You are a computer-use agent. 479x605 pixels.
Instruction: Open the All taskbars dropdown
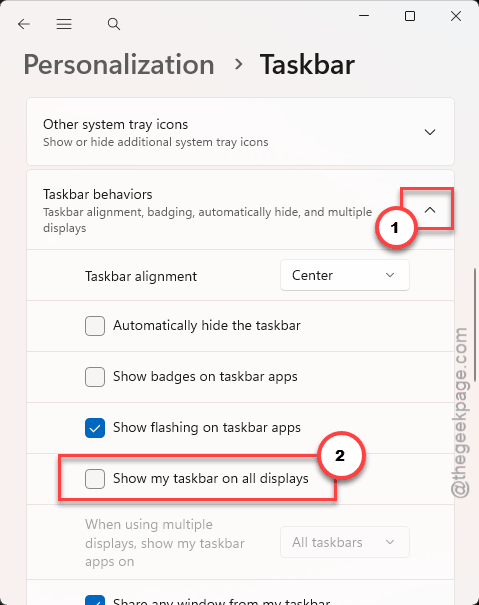point(345,542)
